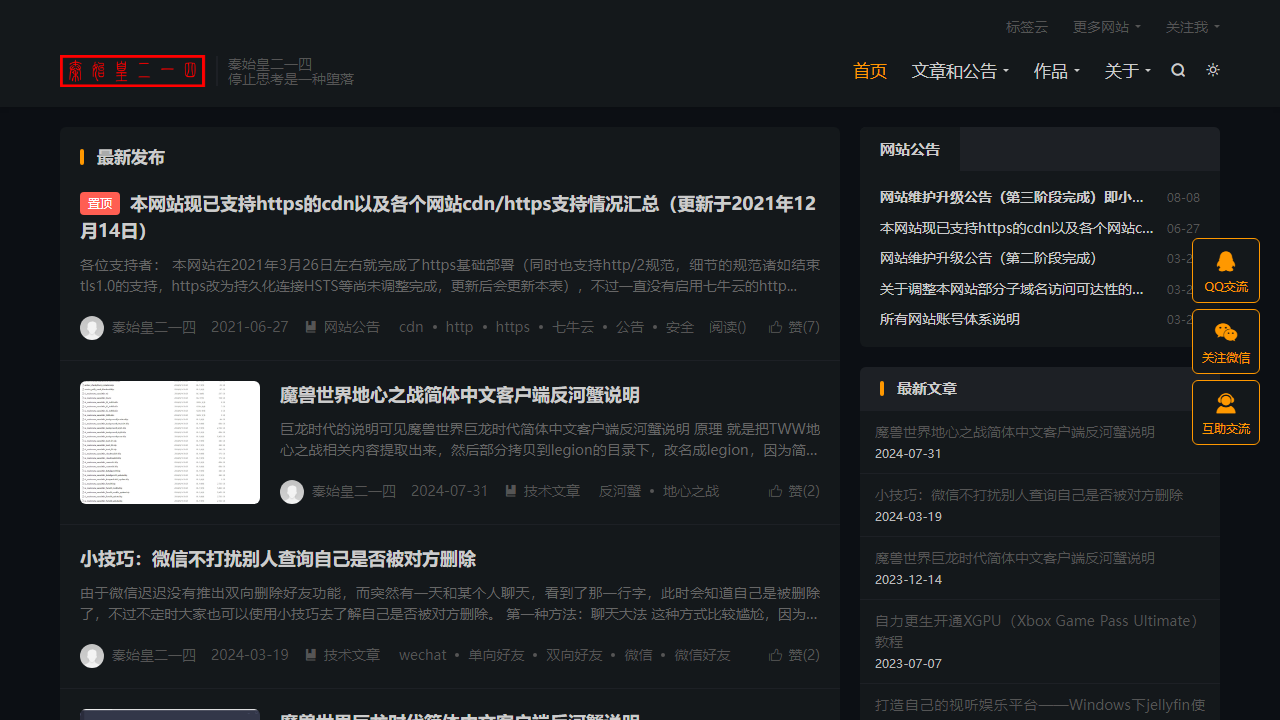Open notice 所有网站账号体系说明
1280x720 pixels.
[x=950, y=319]
